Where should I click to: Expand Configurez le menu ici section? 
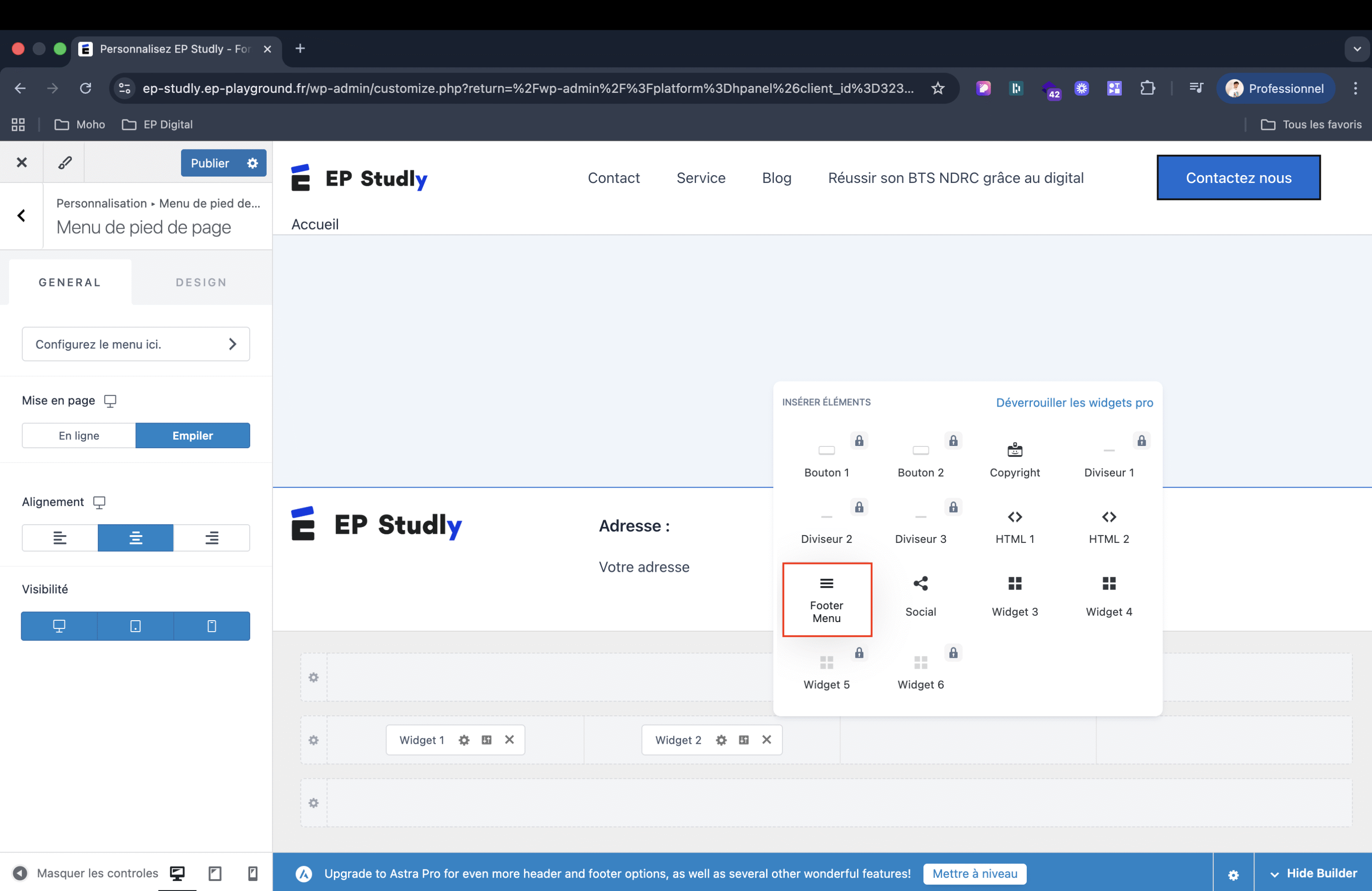pos(135,344)
